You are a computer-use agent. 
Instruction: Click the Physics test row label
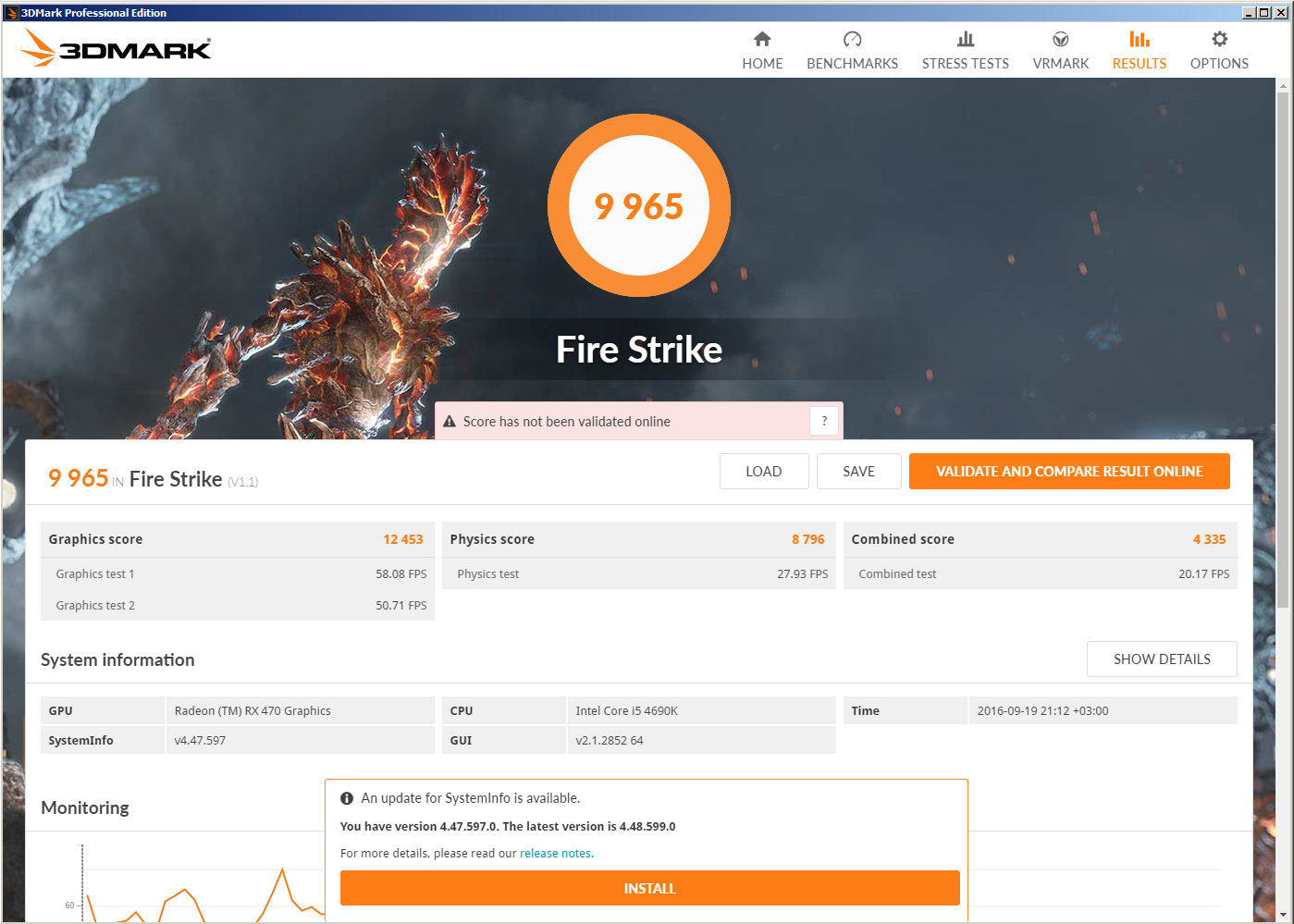coord(488,574)
